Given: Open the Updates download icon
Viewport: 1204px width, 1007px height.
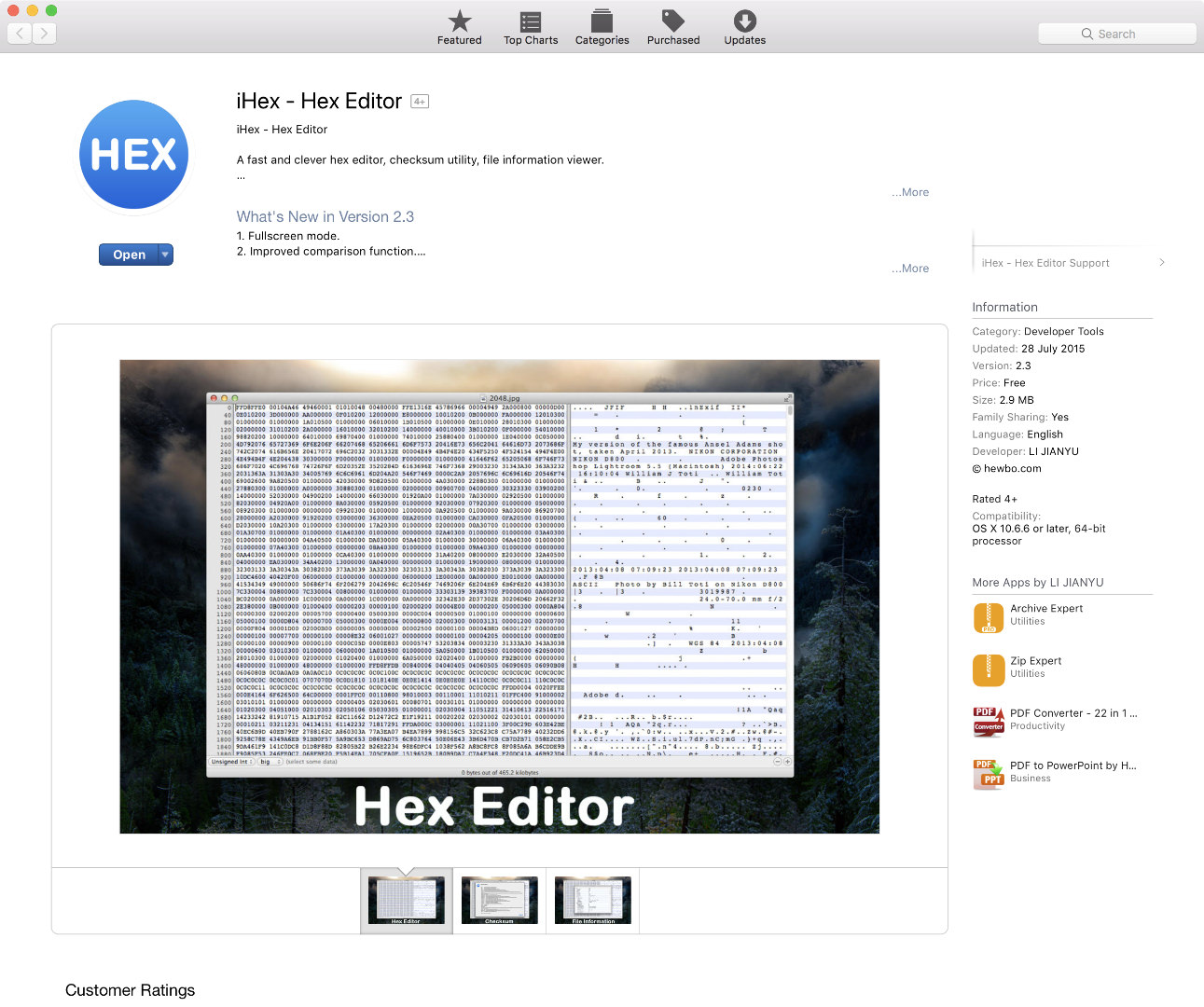Looking at the screenshot, I should 744,21.
